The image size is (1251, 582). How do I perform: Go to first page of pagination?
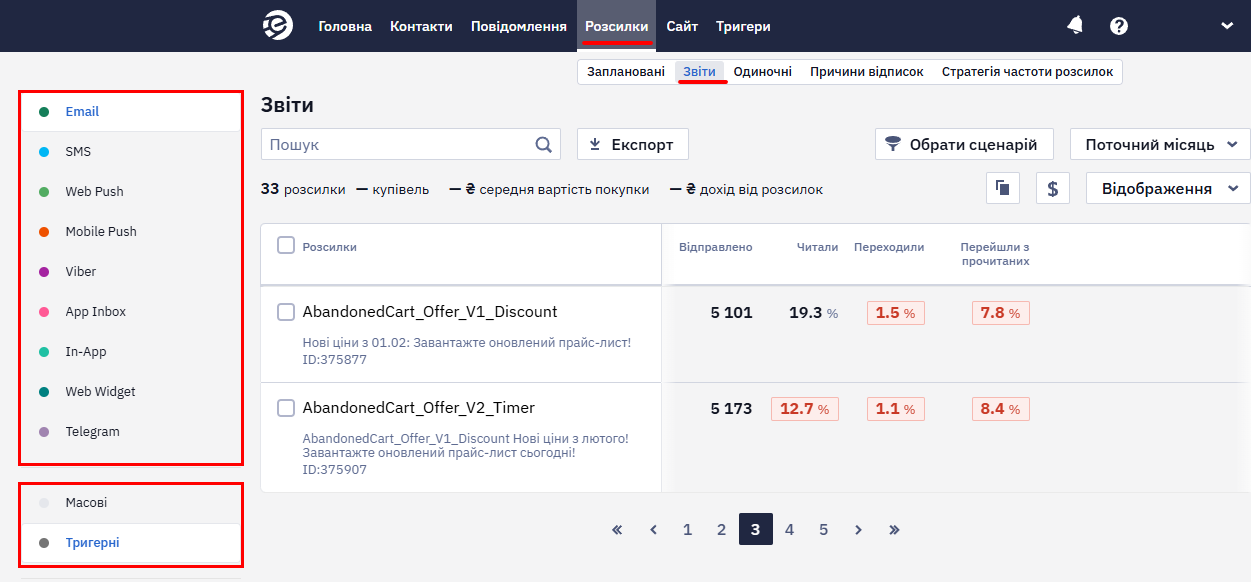tap(617, 529)
